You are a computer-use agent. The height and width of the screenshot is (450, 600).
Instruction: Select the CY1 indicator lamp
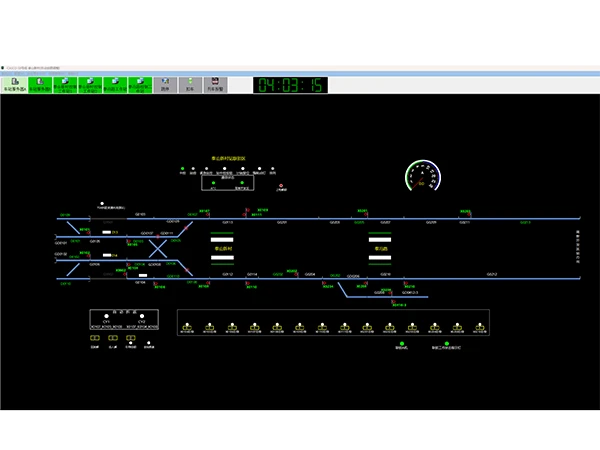(106, 317)
